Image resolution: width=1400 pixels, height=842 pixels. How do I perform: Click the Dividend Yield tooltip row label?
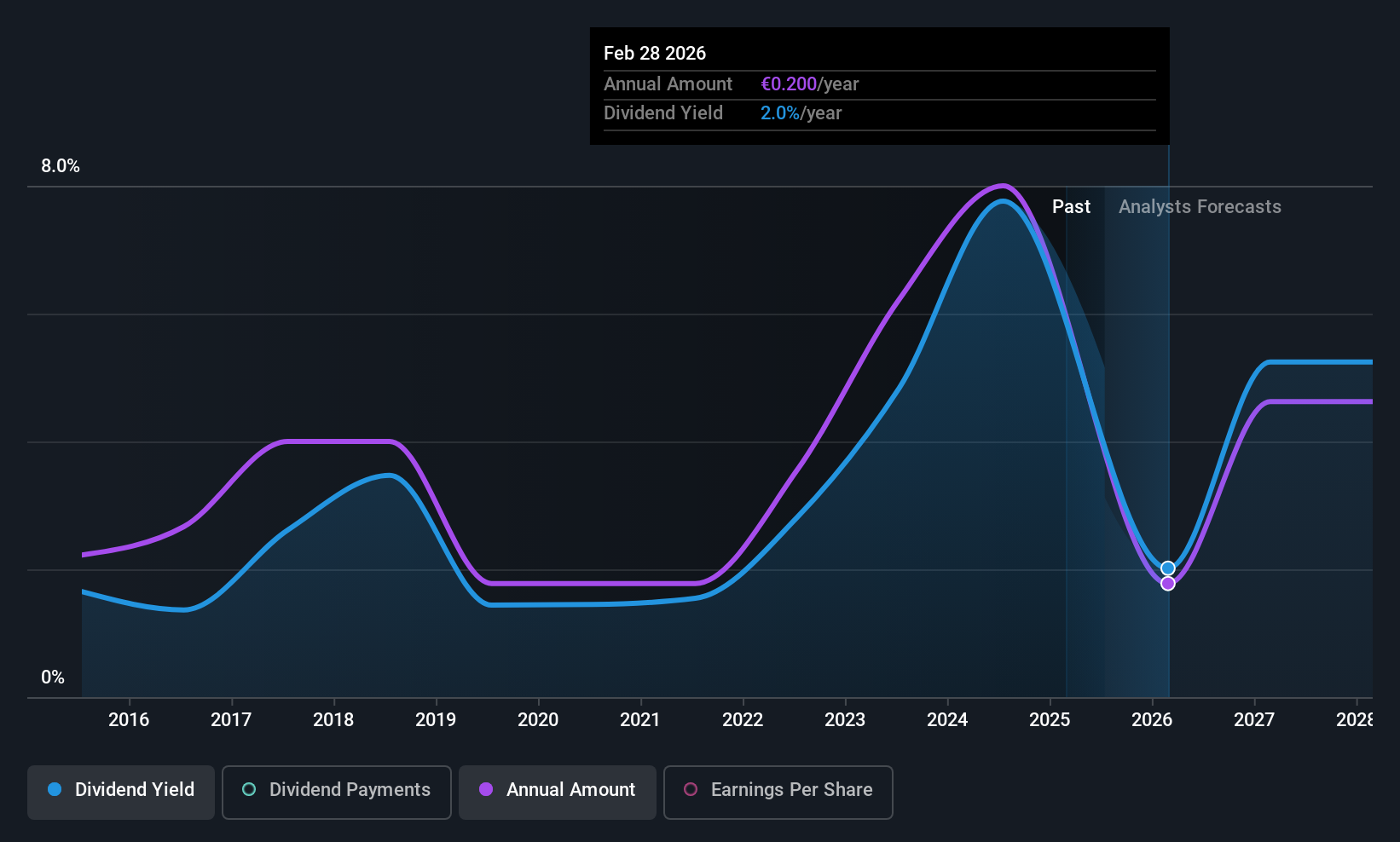(x=663, y=113)
